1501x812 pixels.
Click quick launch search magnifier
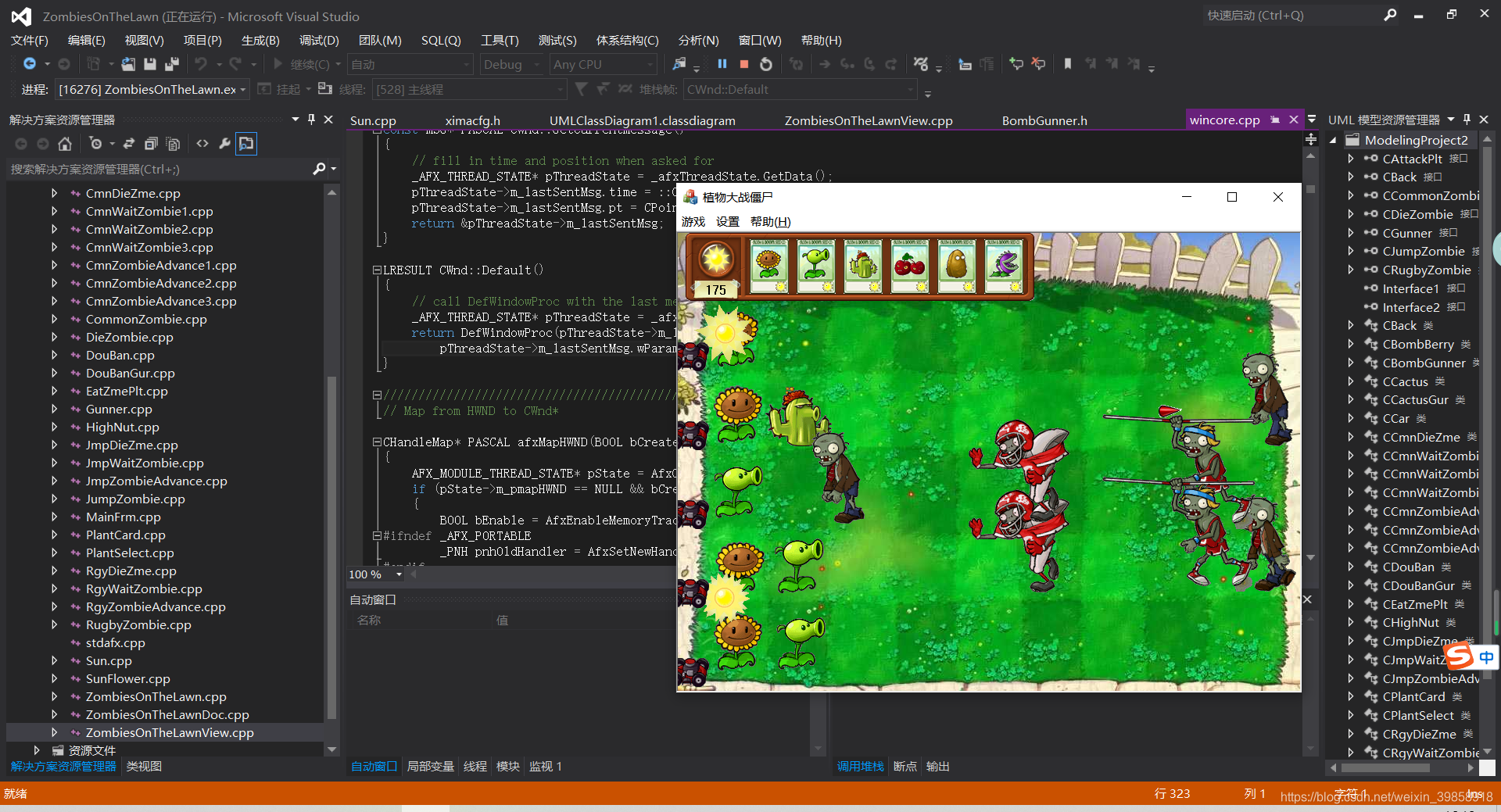click(x=1390, y=15)
